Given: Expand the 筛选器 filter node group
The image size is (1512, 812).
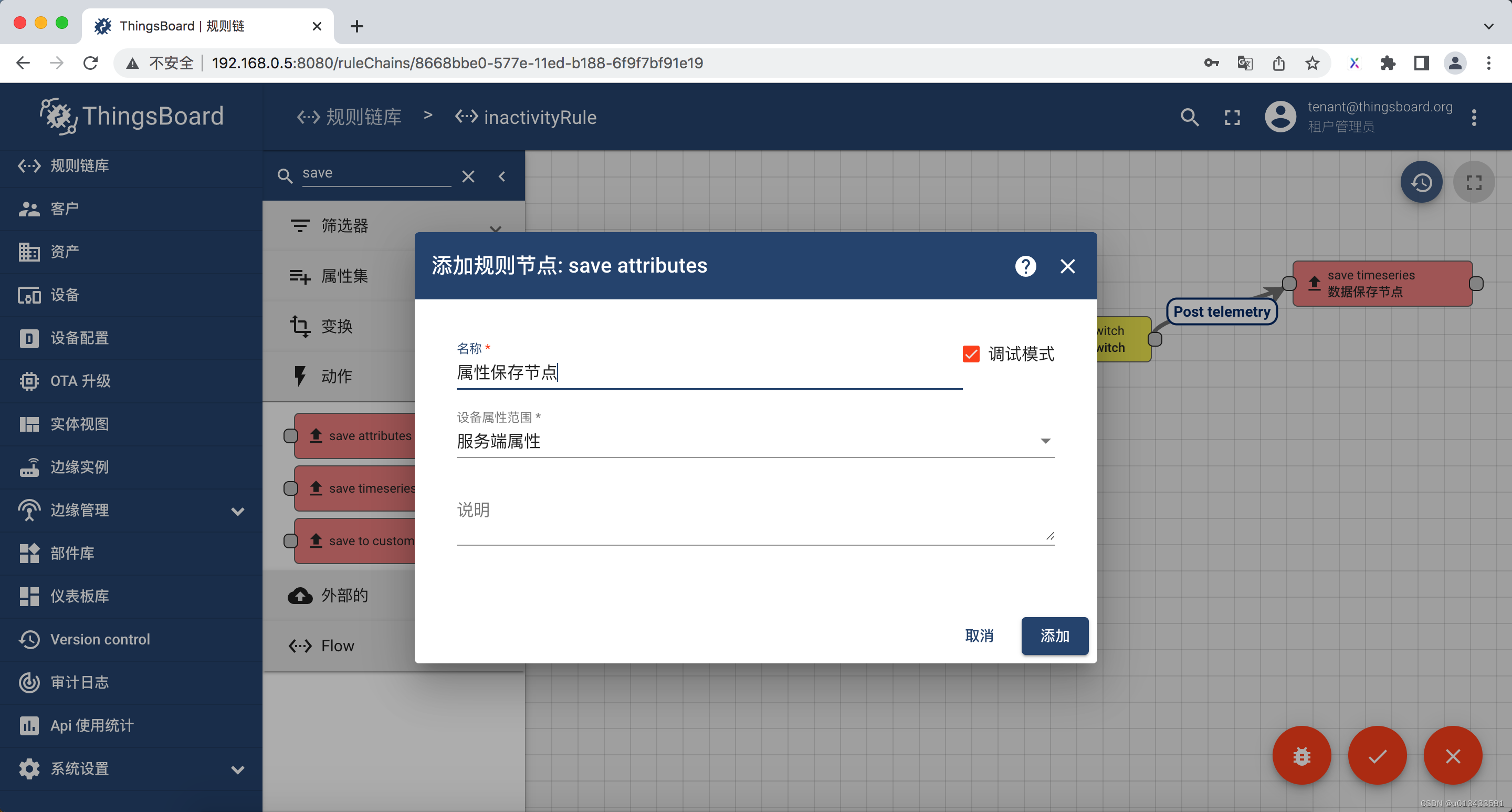Looking at the screenshot, I should tap(394, 225).
